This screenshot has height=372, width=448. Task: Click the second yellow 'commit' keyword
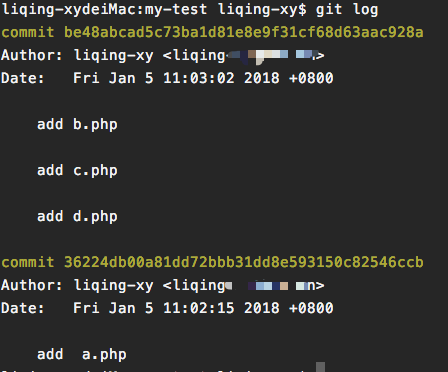click(x=28, y=262)
